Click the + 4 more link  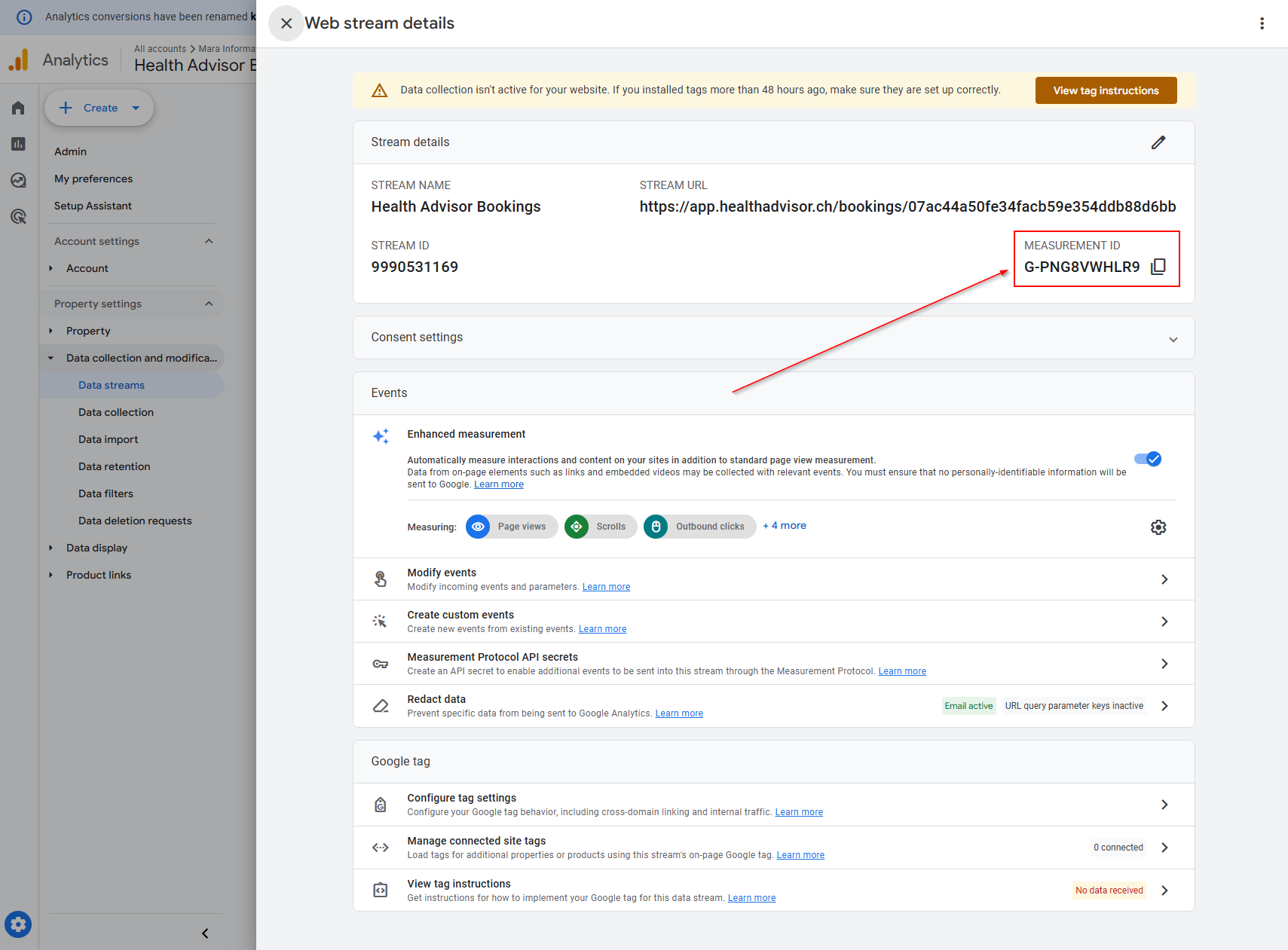click(785, 526)
